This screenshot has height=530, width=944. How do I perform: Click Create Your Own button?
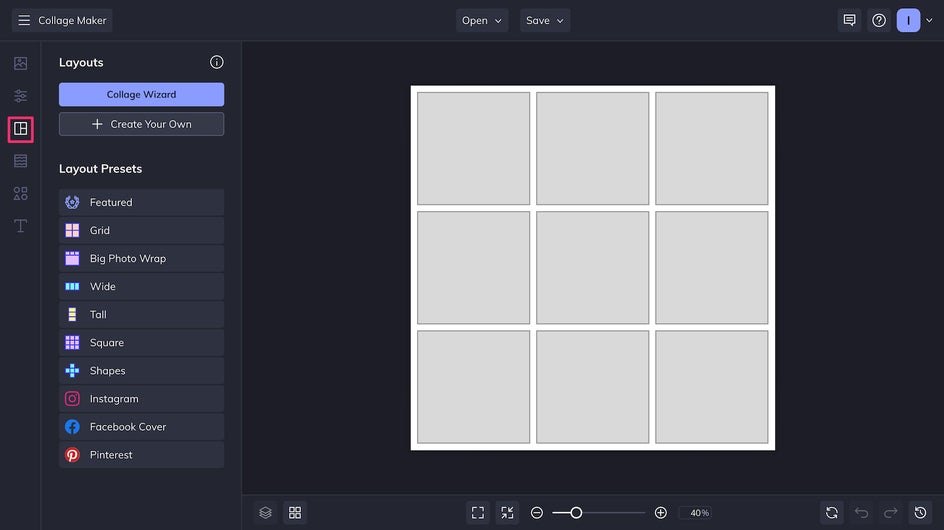pyautogui.click(x=141, y=124)
